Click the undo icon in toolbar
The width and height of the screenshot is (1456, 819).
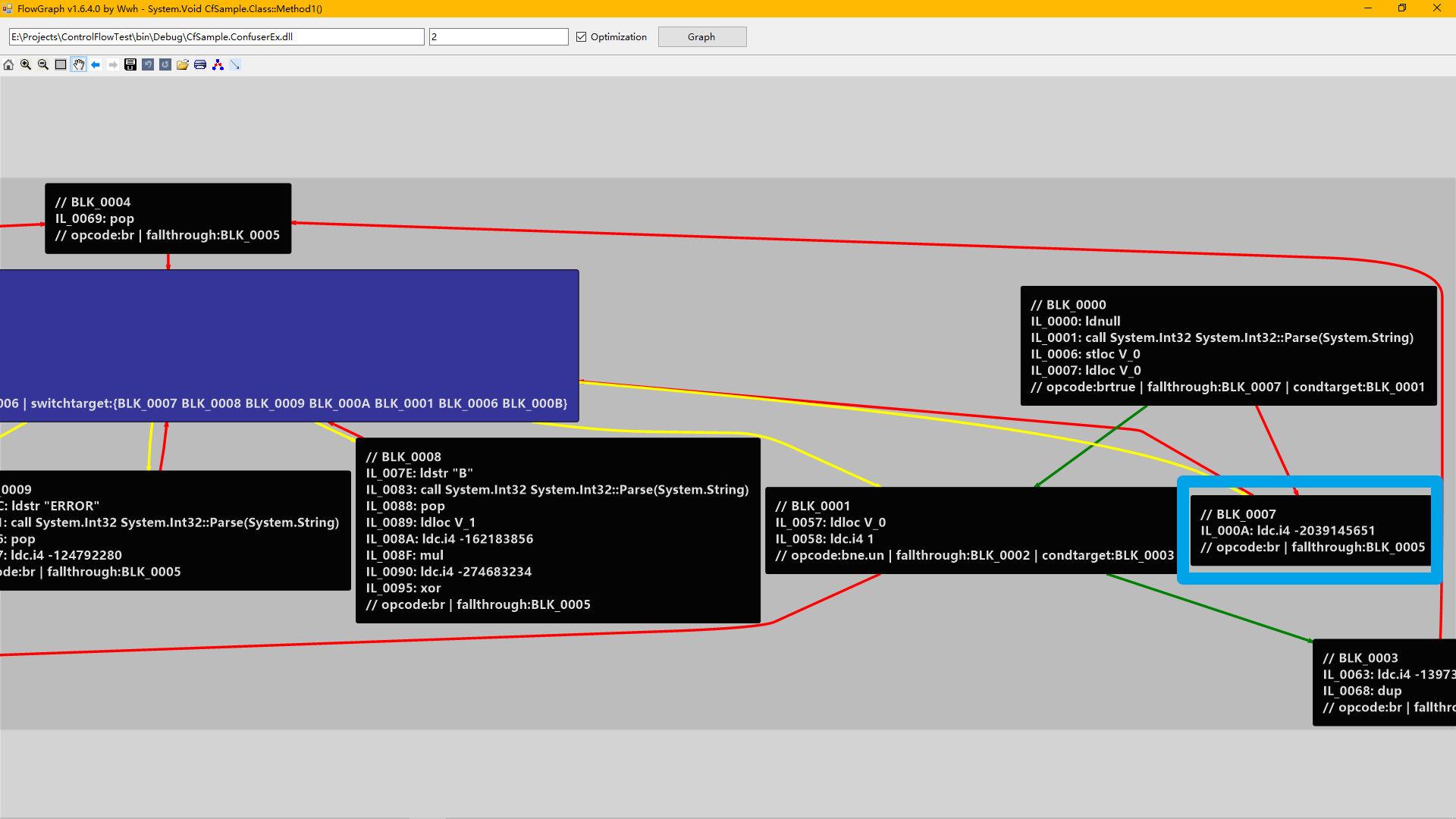[148, 65]
